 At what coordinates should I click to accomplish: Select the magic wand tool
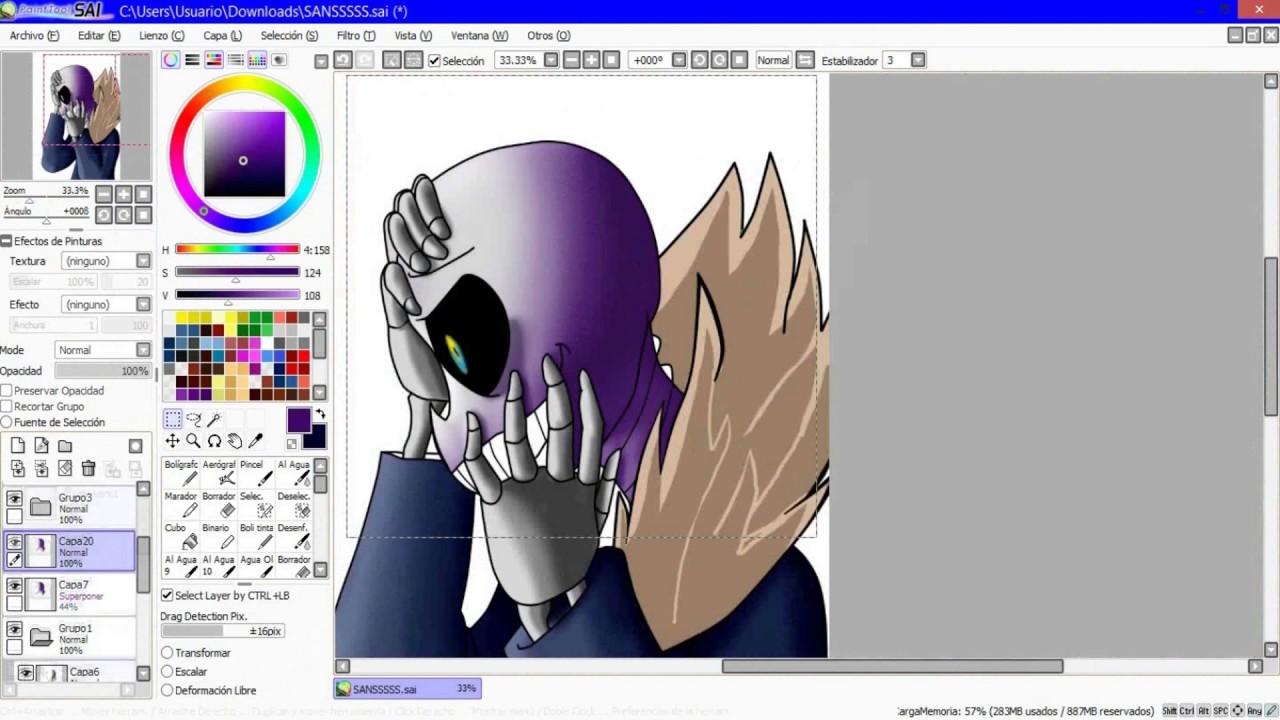[x=214, y=419]
